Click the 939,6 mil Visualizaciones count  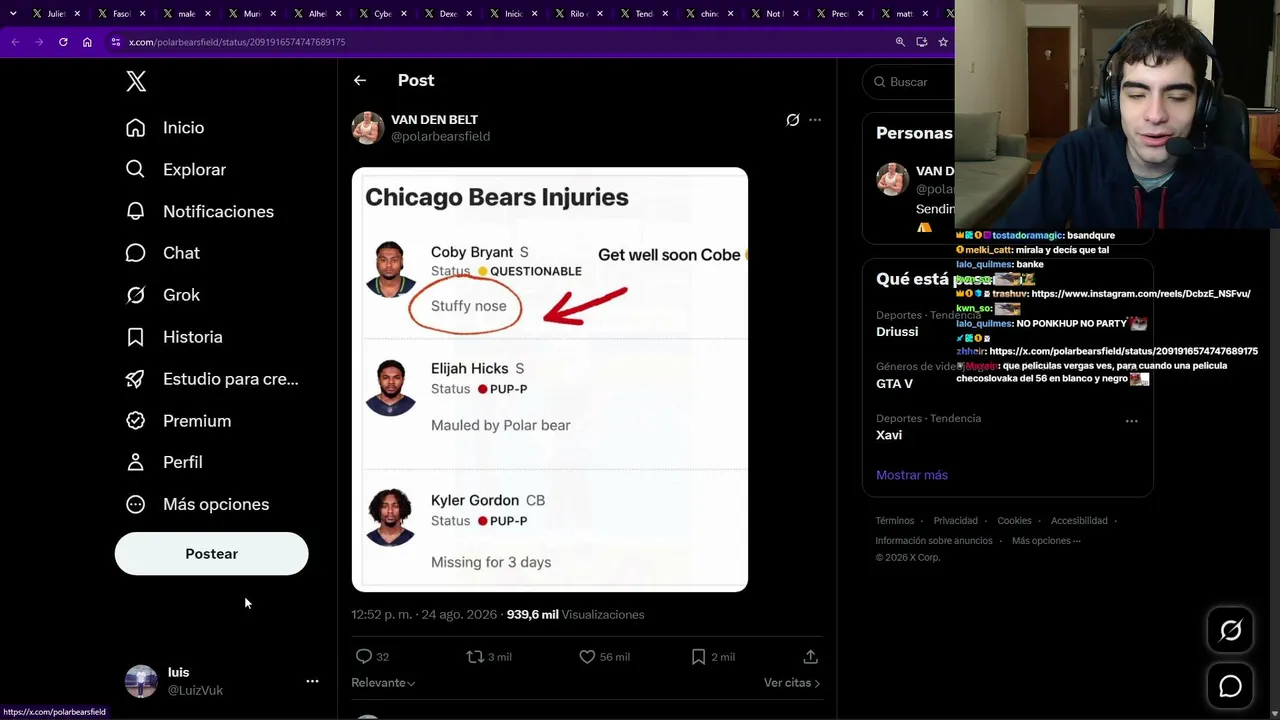[x=576, y=615]
